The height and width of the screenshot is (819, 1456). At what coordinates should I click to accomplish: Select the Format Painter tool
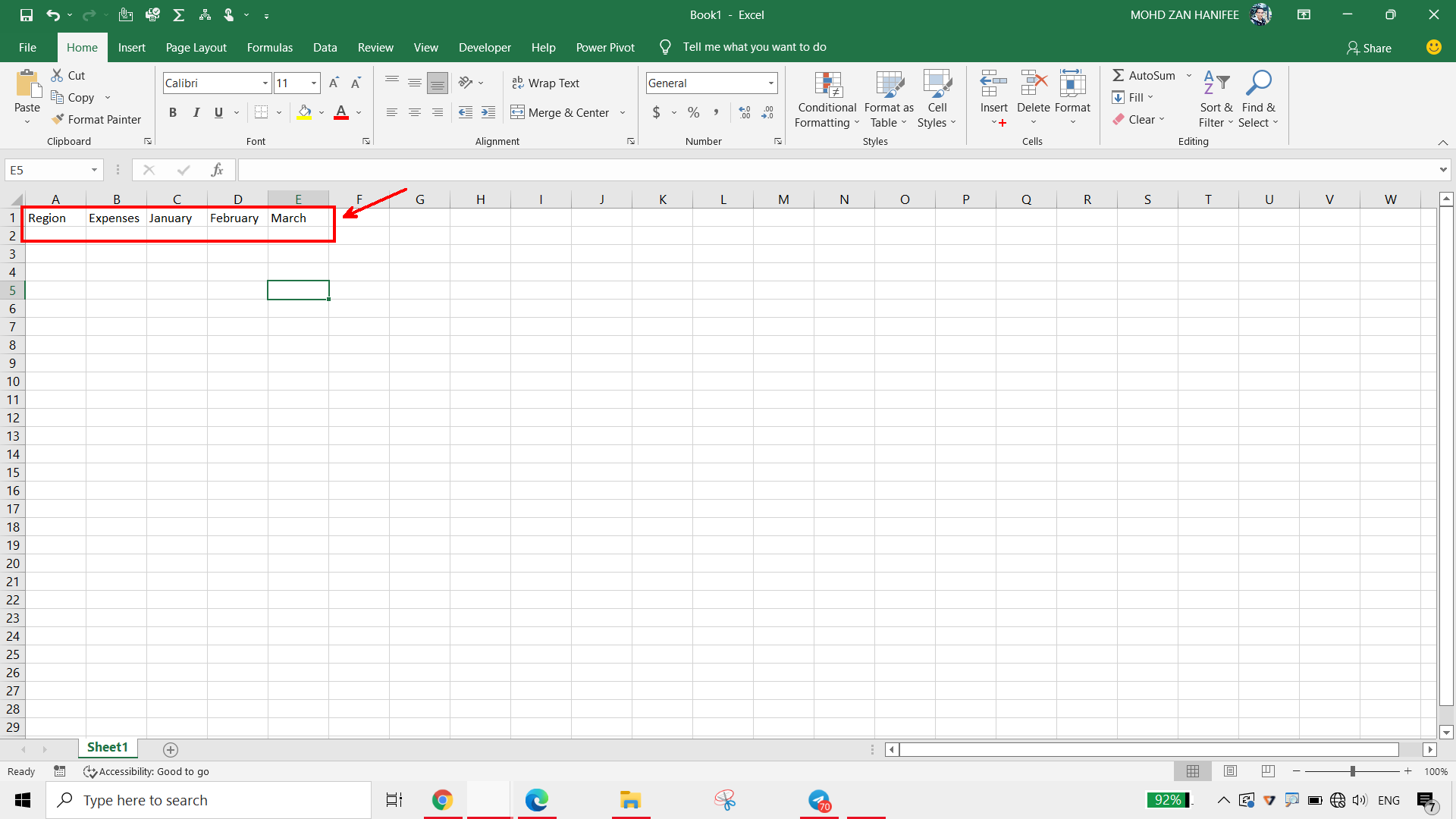(x=97, y=119)
